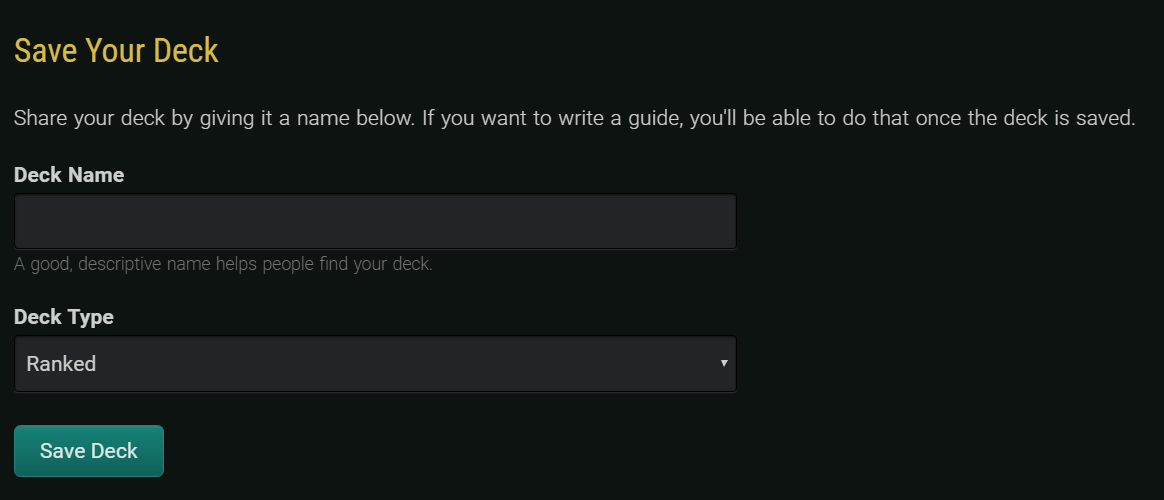This screenshot has width=1164, height=500.
Task: Expand the combo box showing Ranked
Action: pos(375,363)
